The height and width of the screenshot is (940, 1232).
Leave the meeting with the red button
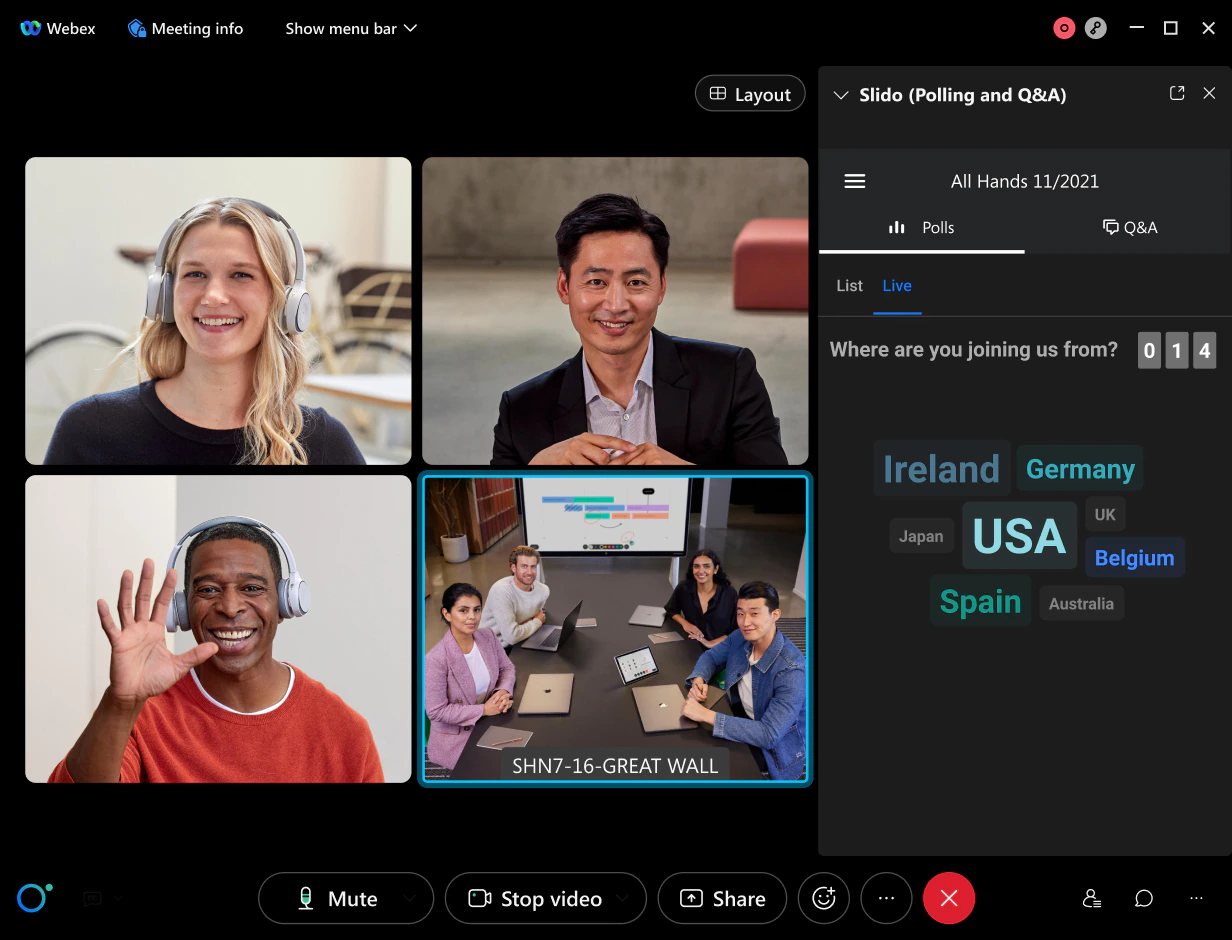click(x=949, y=898)
